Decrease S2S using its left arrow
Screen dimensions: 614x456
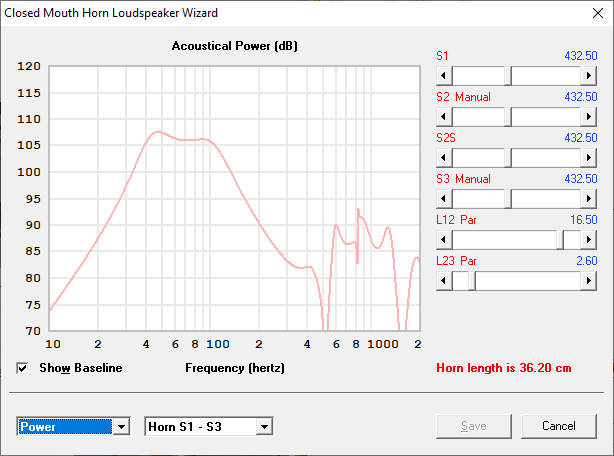[x=444, y=158]
